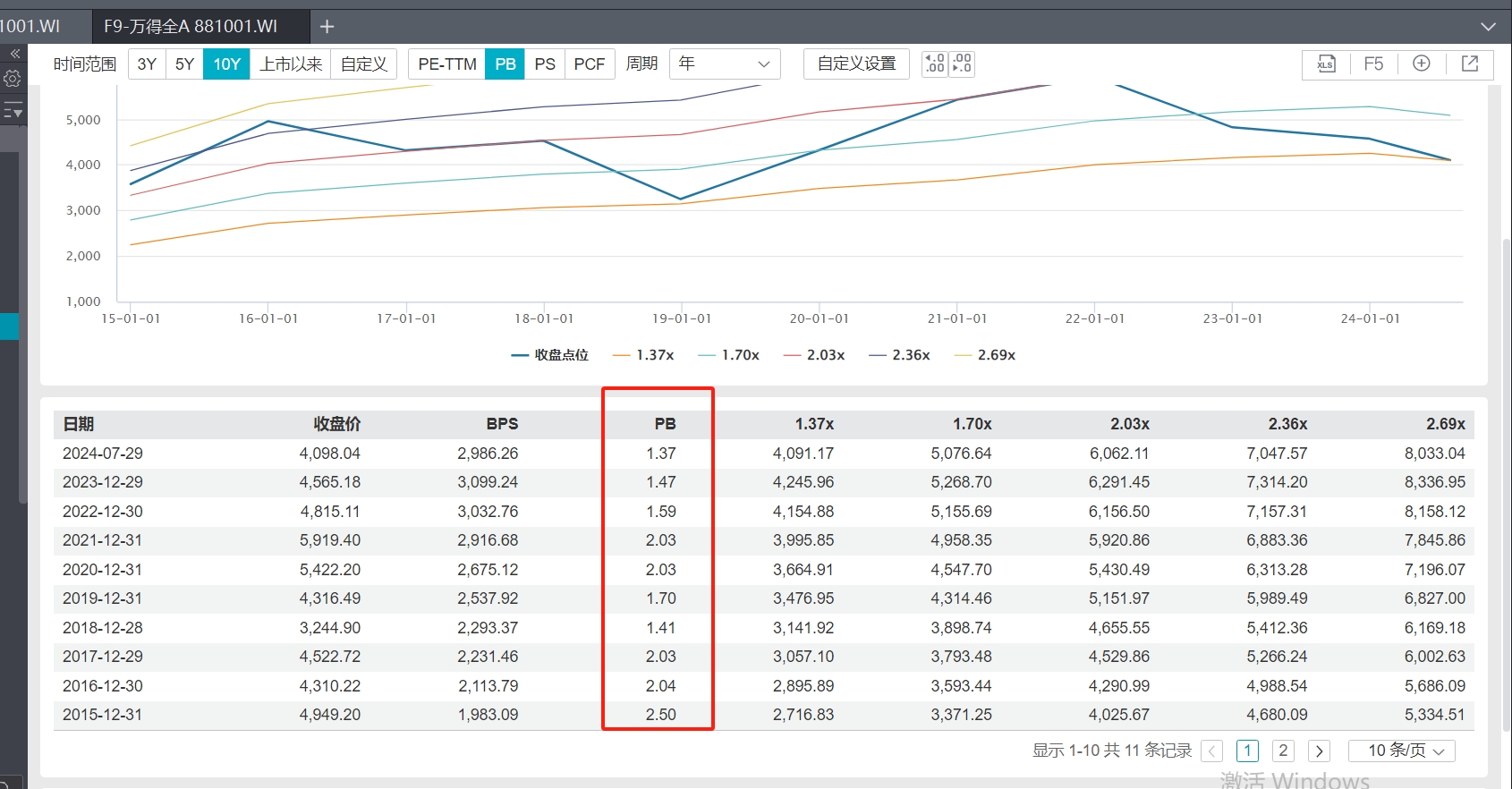Toggle 收盘点位 legend series
This screenshot has height=789, width=1512.
pyautogui.click(x=549, y=355)
